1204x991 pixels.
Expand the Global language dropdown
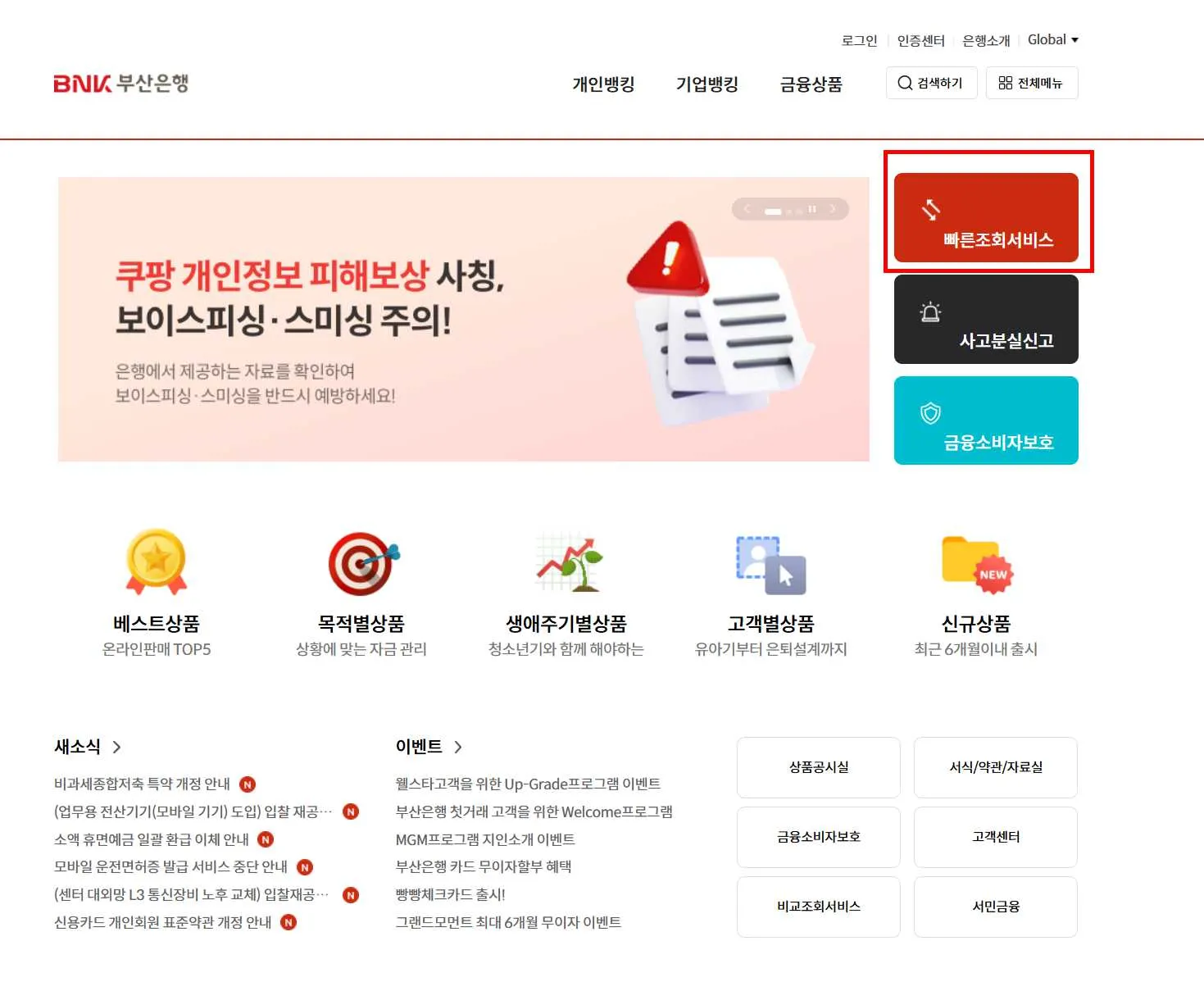[1053, 39]
